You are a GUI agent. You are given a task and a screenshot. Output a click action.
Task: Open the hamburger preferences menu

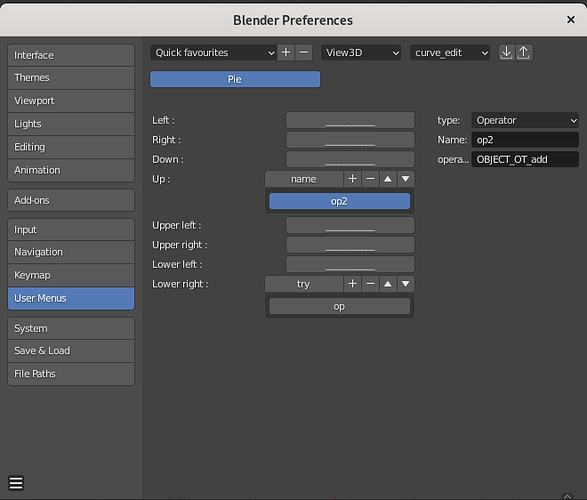(x=16, y=483)
